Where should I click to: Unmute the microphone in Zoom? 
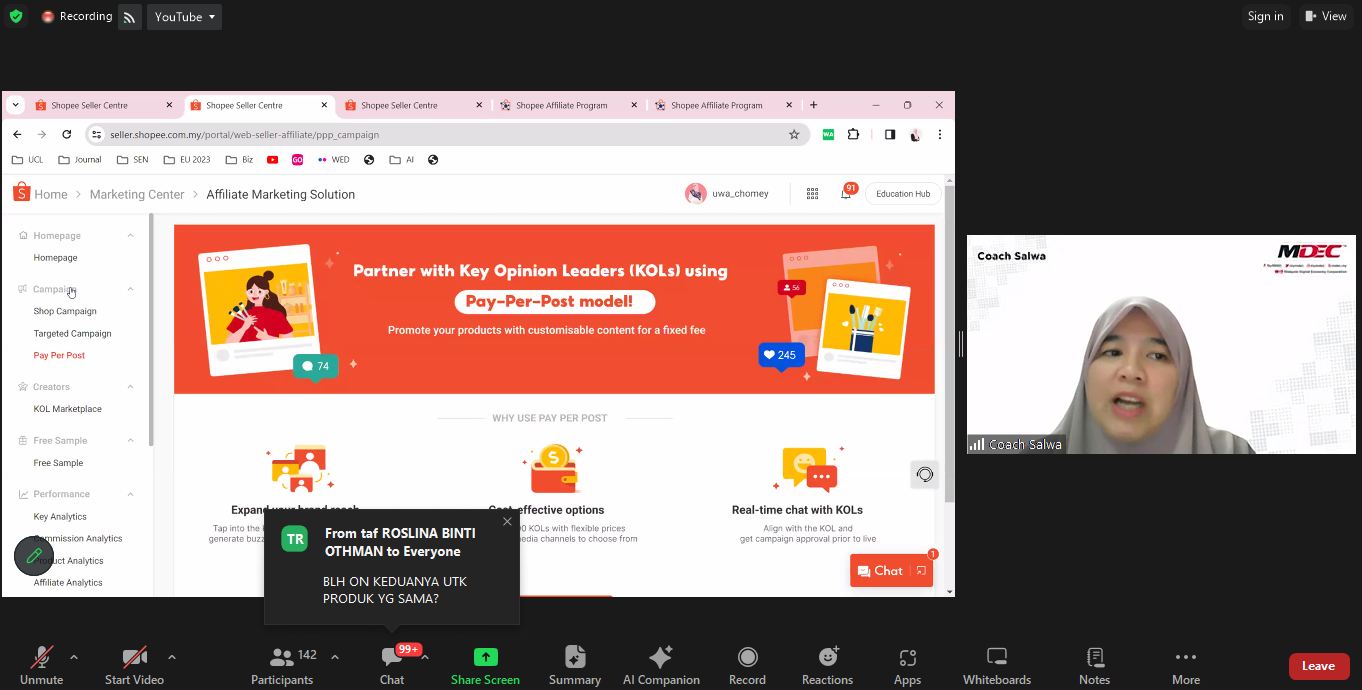pos(41,665)
